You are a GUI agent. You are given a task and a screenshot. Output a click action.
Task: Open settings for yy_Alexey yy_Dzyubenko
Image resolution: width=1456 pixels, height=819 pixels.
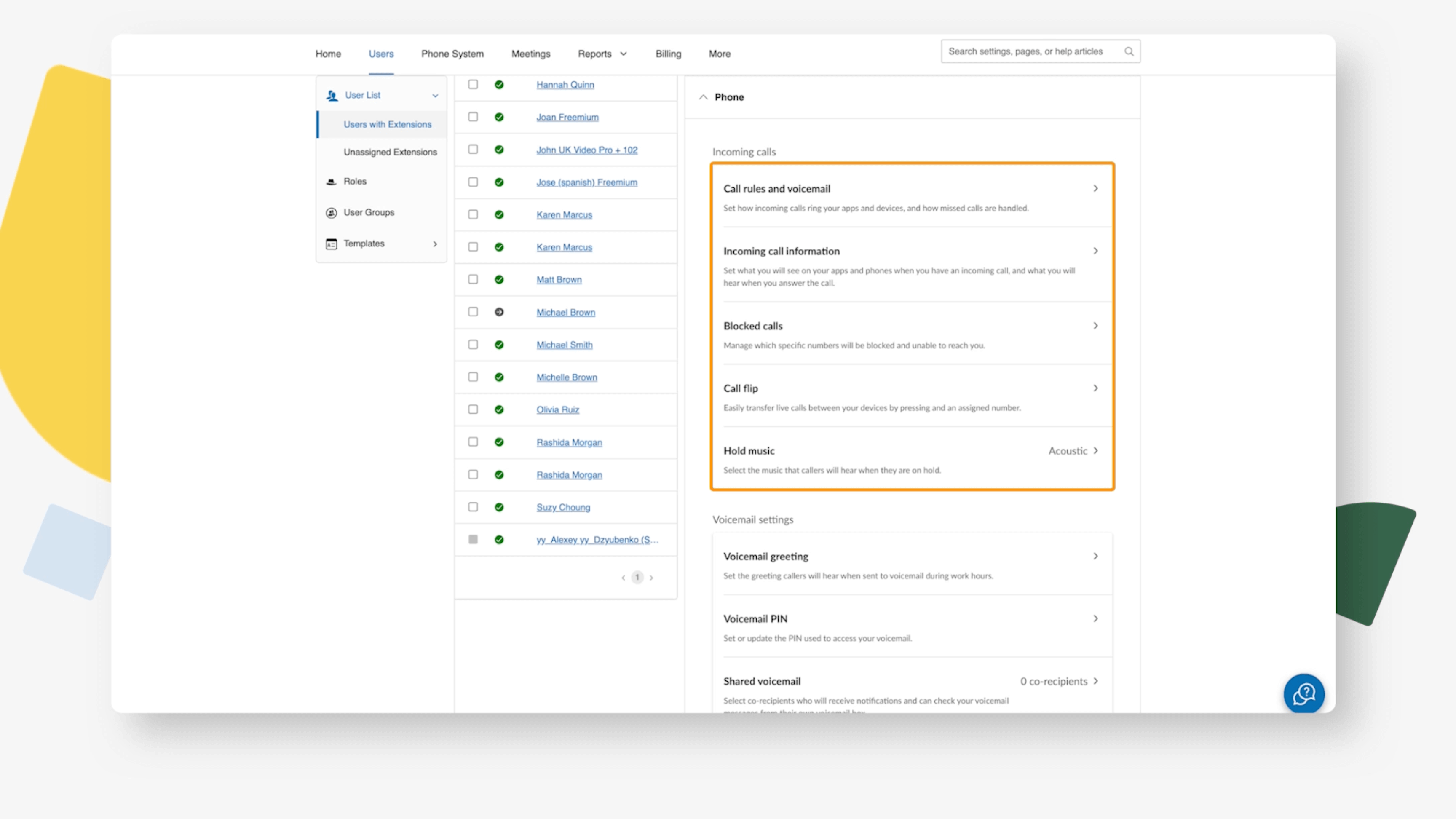597,539
